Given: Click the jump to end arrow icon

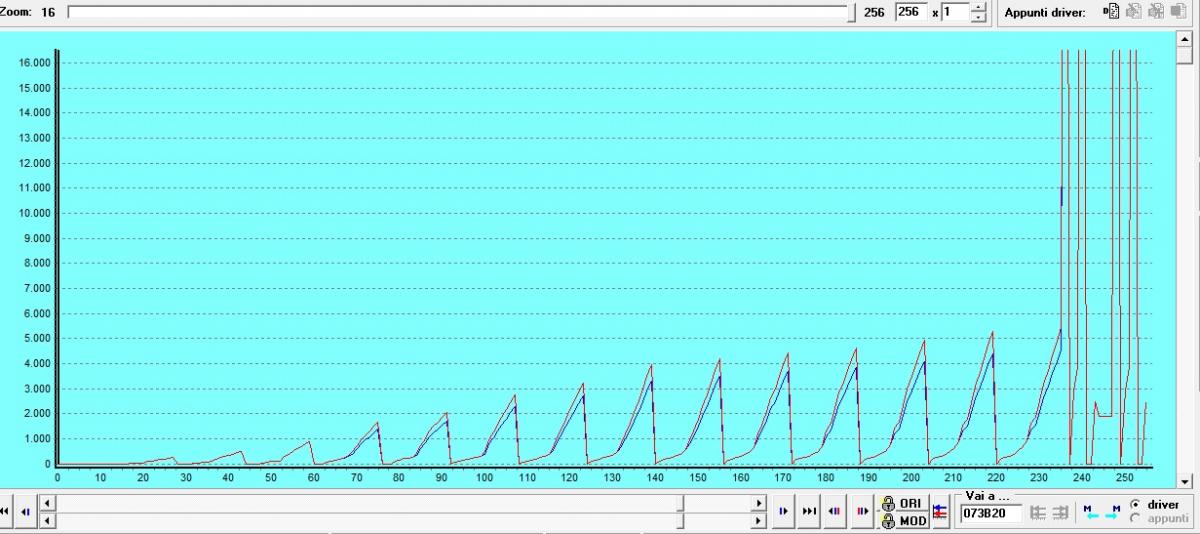Looking at the screenshot, I should click(809, 511).
